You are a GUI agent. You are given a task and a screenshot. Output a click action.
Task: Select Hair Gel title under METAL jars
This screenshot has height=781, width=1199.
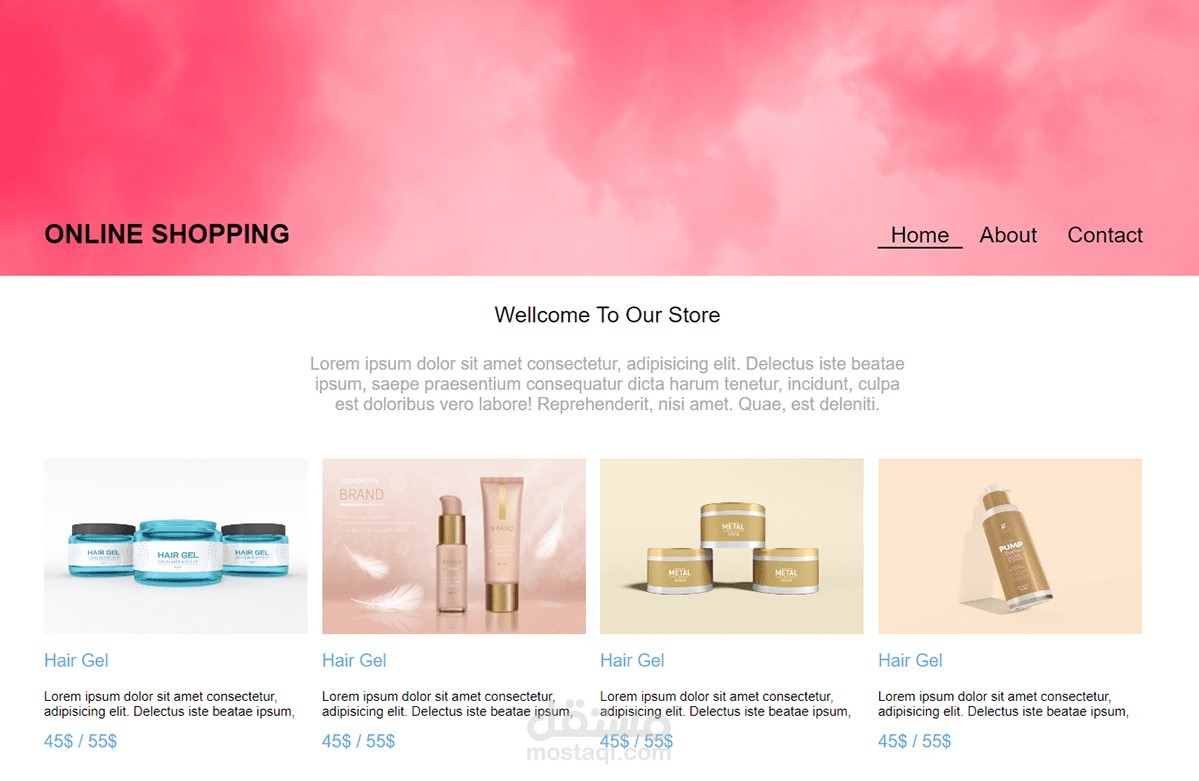pos(632,660)
